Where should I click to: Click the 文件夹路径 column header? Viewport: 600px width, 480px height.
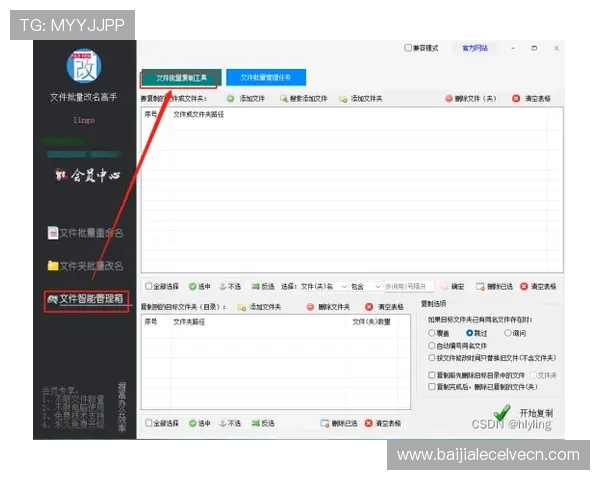click(189, 322)
